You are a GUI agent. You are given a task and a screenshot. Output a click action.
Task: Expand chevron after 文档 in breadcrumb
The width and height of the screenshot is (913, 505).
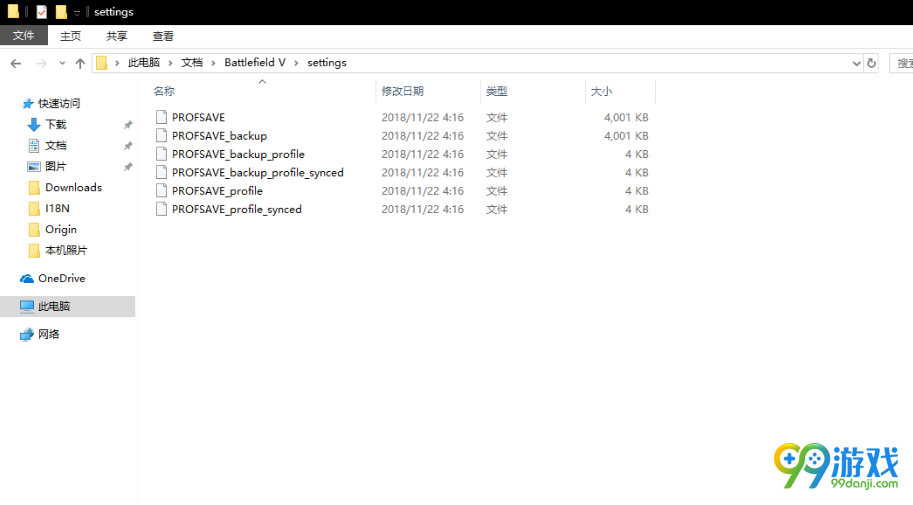pyautogui.click(x=213, y=63)
